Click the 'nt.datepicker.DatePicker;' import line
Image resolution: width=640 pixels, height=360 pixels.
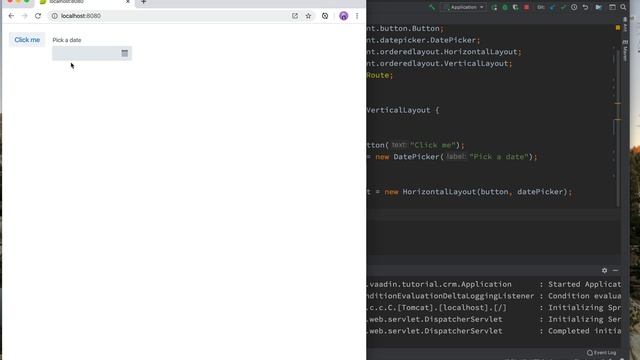click(423, 40)
